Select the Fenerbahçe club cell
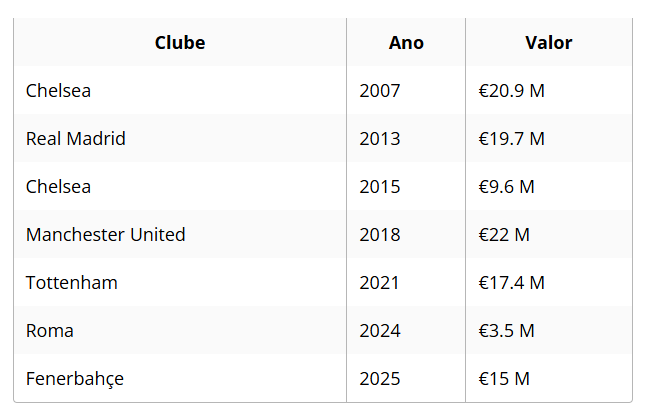This screenshot has width=658, height=417. coord(75,379)
